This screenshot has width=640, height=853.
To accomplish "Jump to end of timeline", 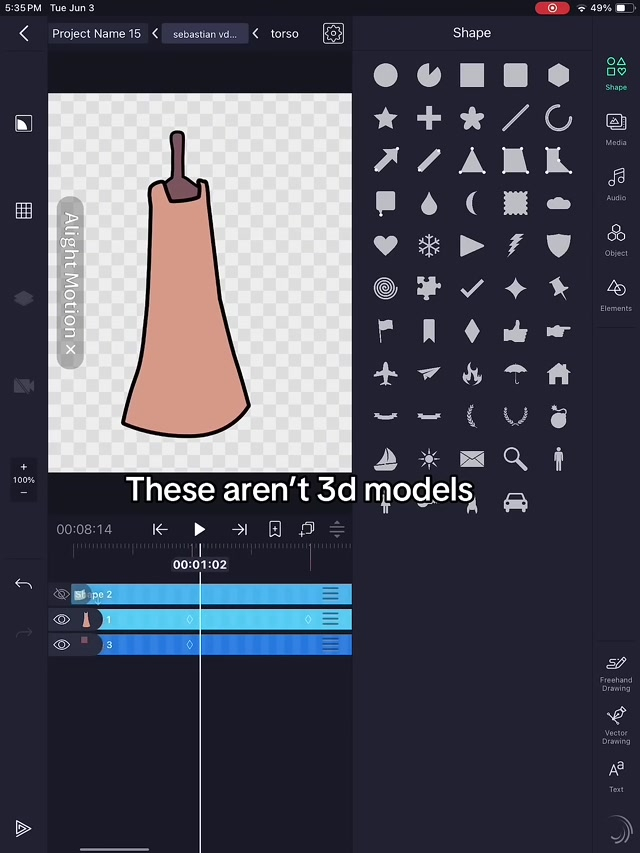I will 239,529.
